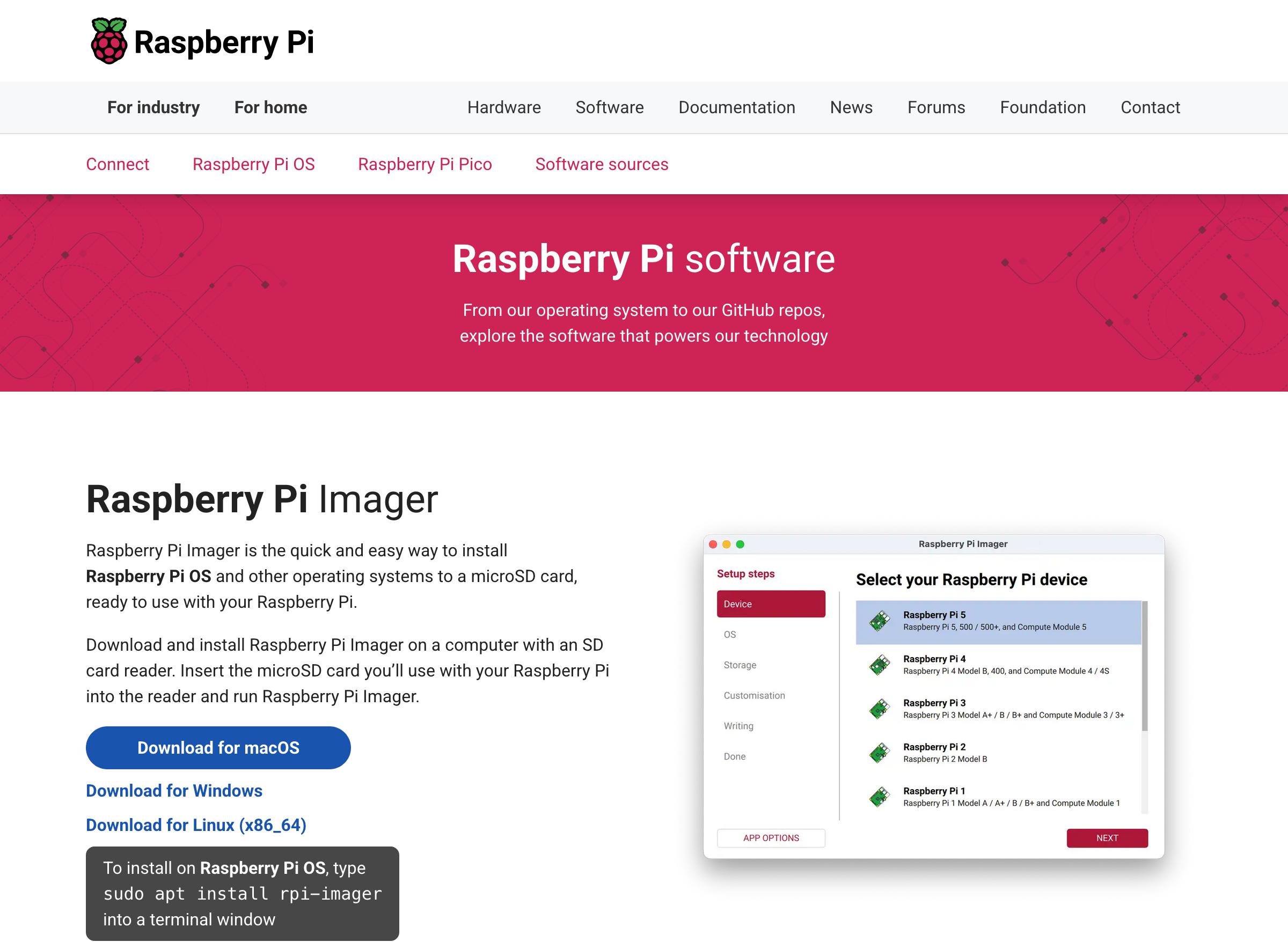Click the 'sudo apt install rpi-imager' command text
The image size is (1288, 942).
pos(243,894)
